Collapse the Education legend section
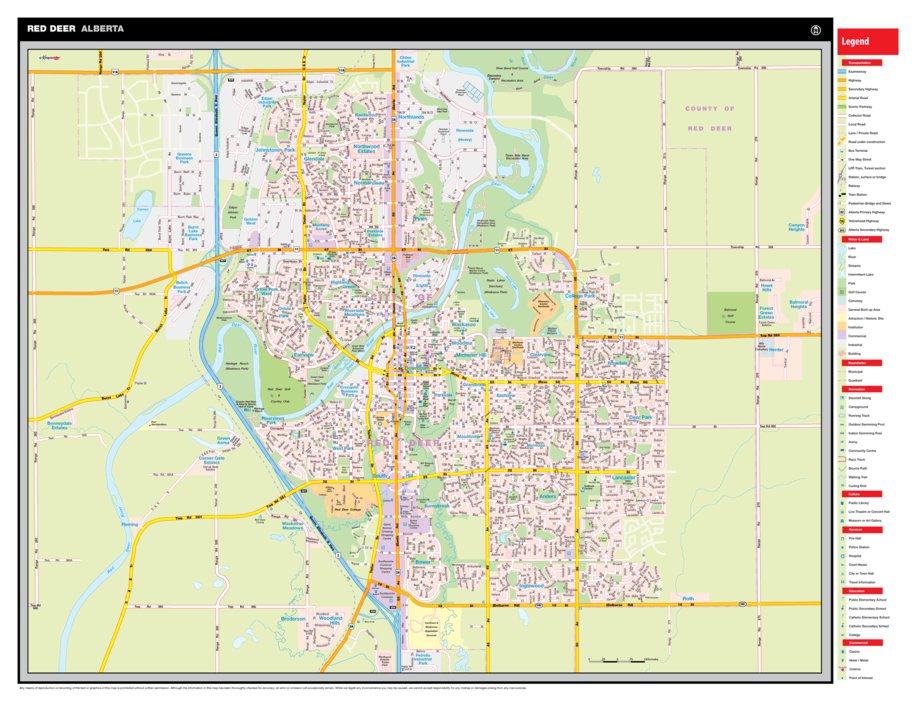This screenshot has width=916, height=703. tap(862, 593)
